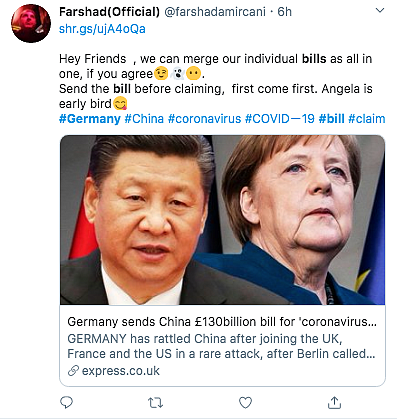This screenshot has height=419, width=397.
Task: Open the shr.gs/ujA4oQa short link
Action: [x=102, y=29]
